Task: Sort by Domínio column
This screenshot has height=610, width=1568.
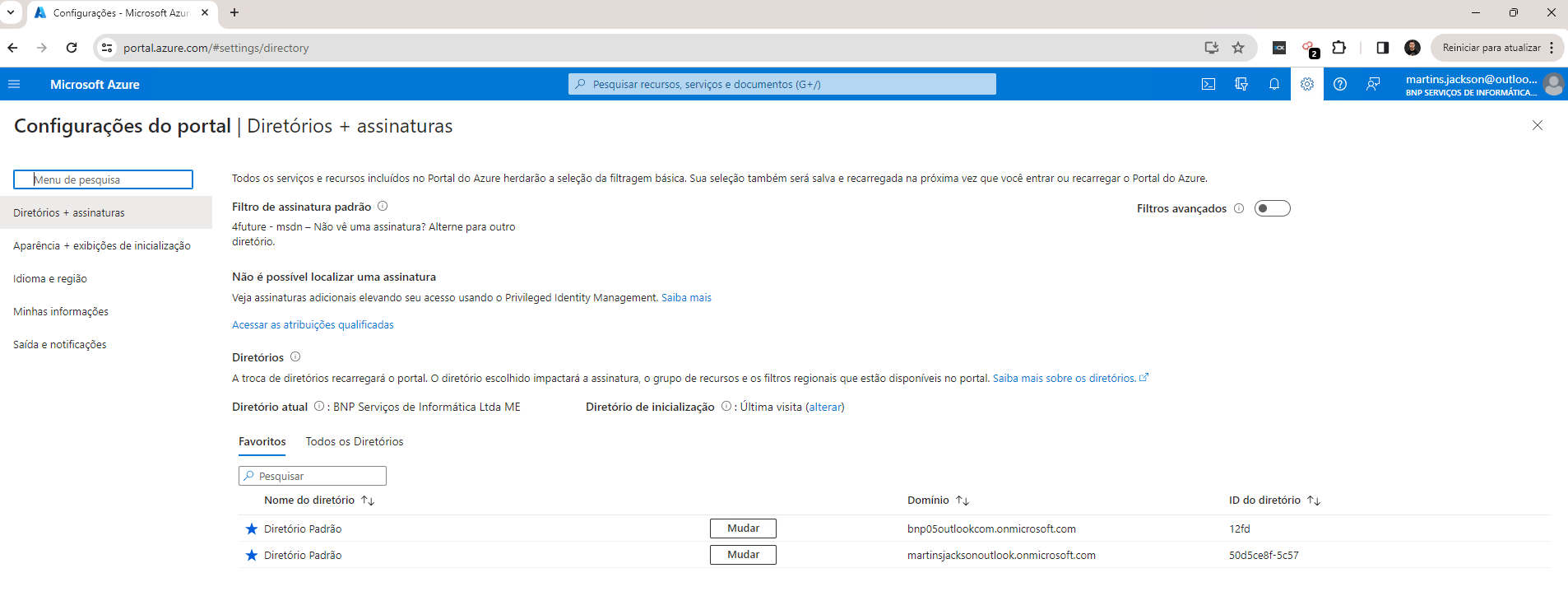Action: [x=939, y=501]
